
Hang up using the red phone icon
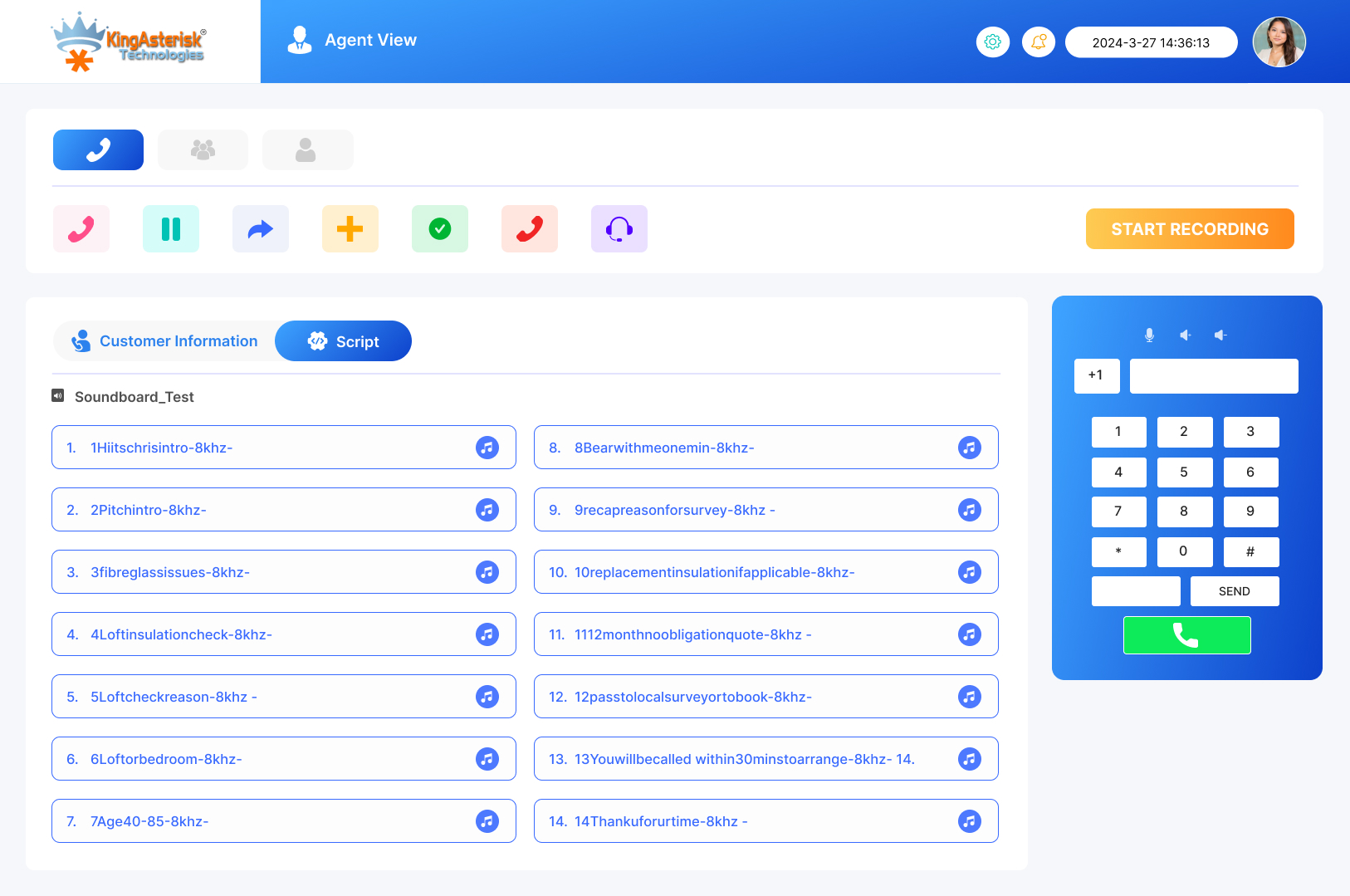(x=530, y=229)
